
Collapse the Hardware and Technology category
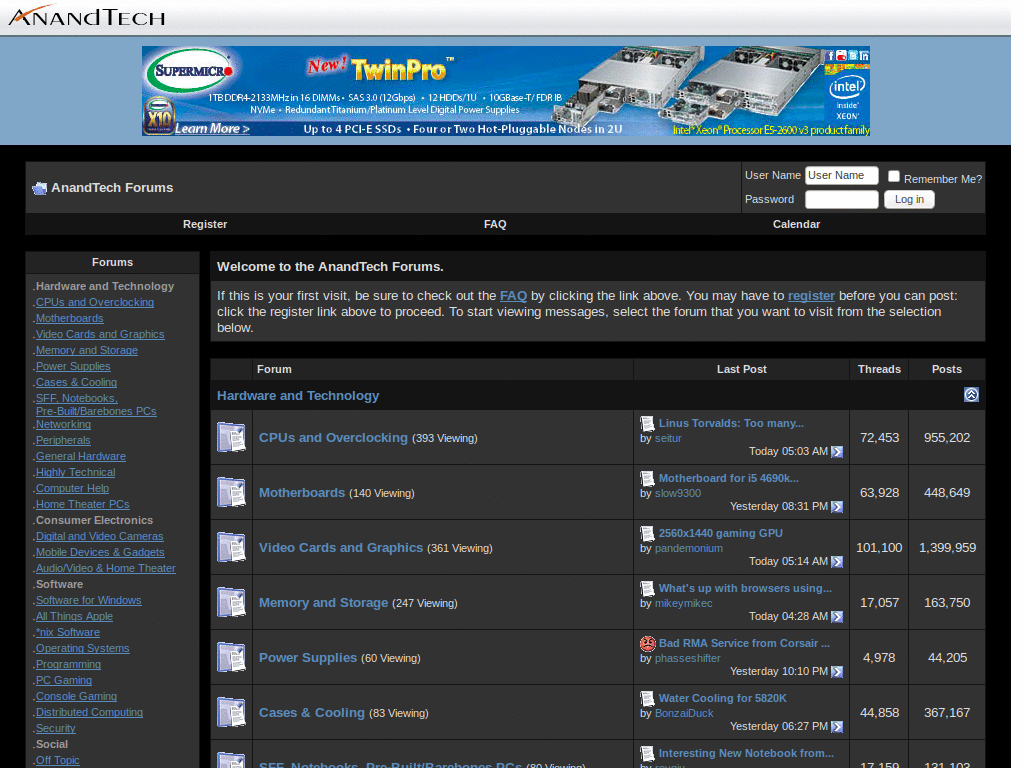coord(971,395)
